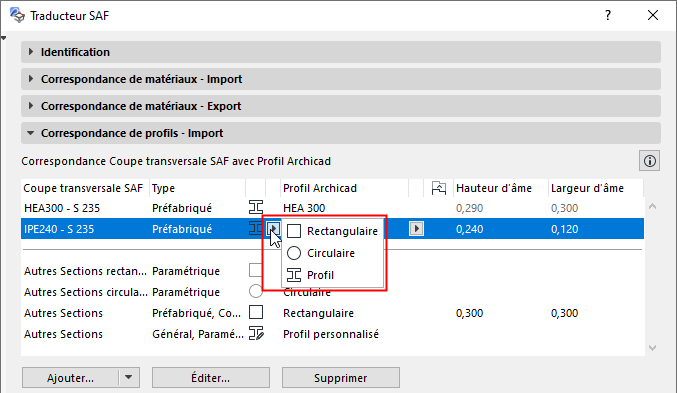The image size is (677, 393).
Task: Click the anchor column header icon
Action: tap(439, 188)
